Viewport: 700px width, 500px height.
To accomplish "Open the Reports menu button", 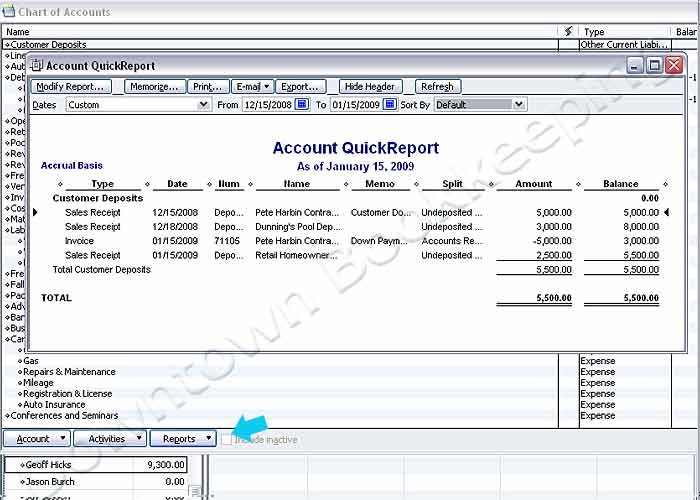I will click(x=183, y=439).
